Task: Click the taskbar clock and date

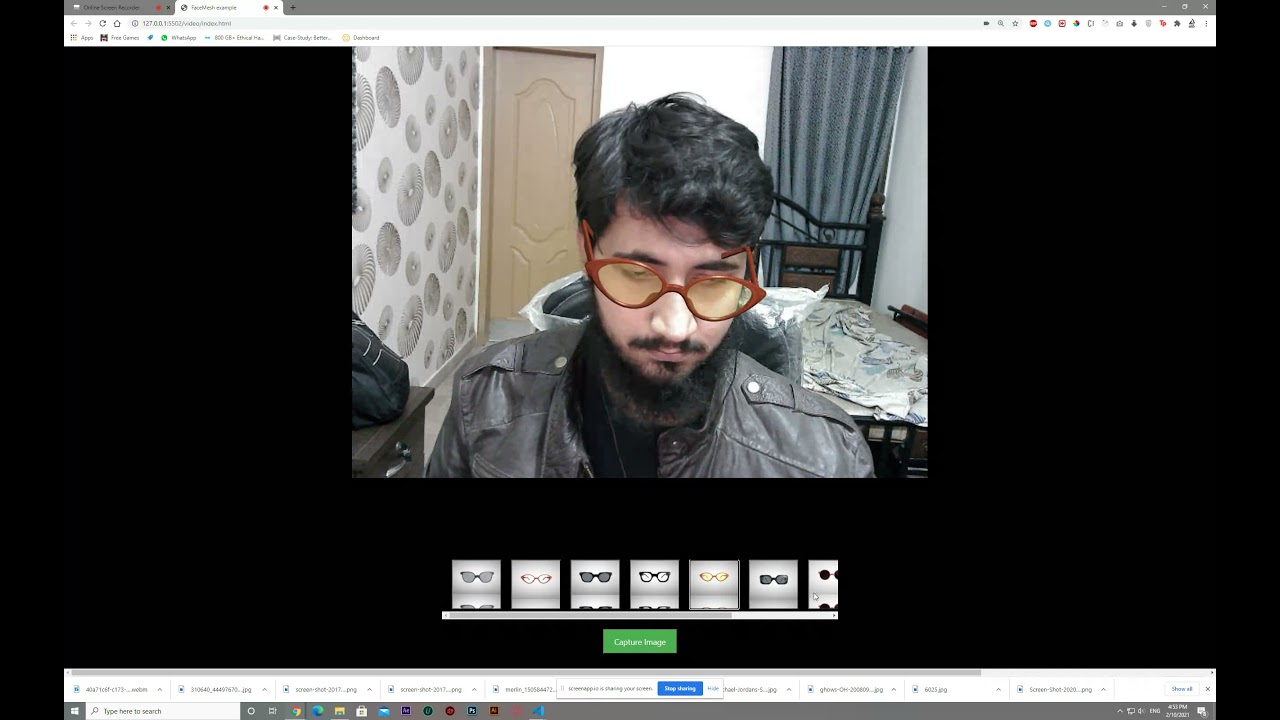Action: point(1177,711)
